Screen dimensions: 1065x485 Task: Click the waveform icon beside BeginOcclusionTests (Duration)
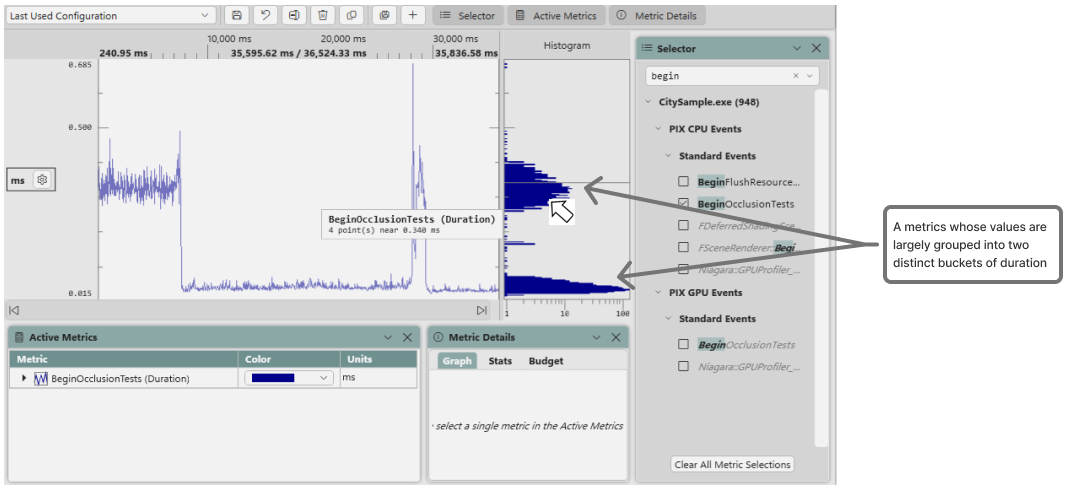41,378
